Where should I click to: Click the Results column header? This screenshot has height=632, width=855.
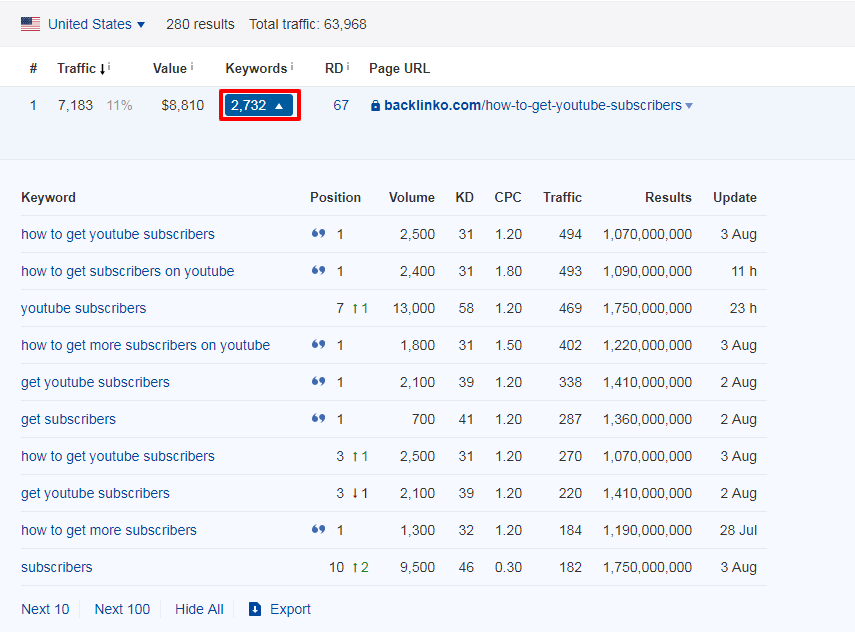668,197
